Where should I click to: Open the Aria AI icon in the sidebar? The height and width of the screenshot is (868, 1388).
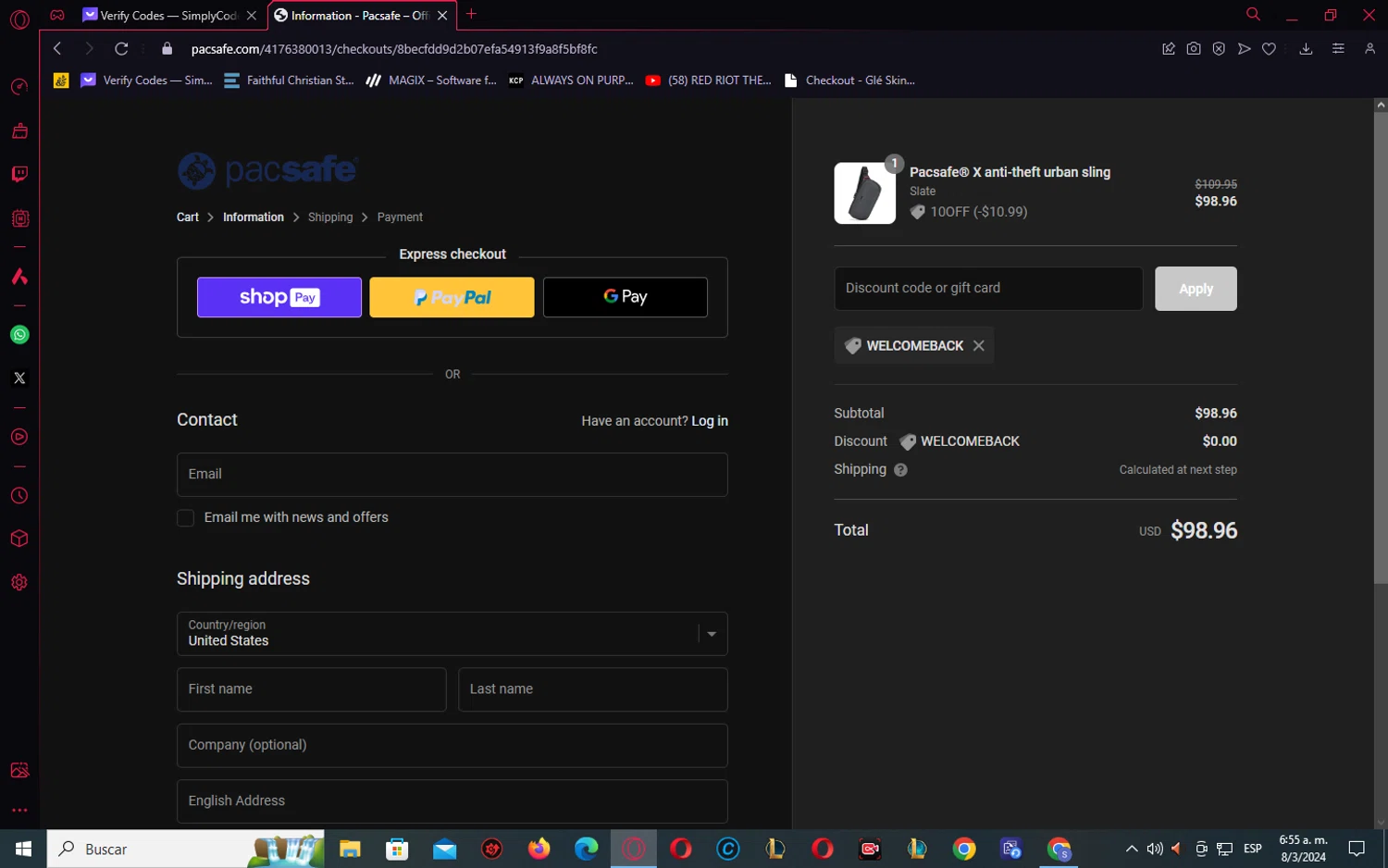click(19, 277)
